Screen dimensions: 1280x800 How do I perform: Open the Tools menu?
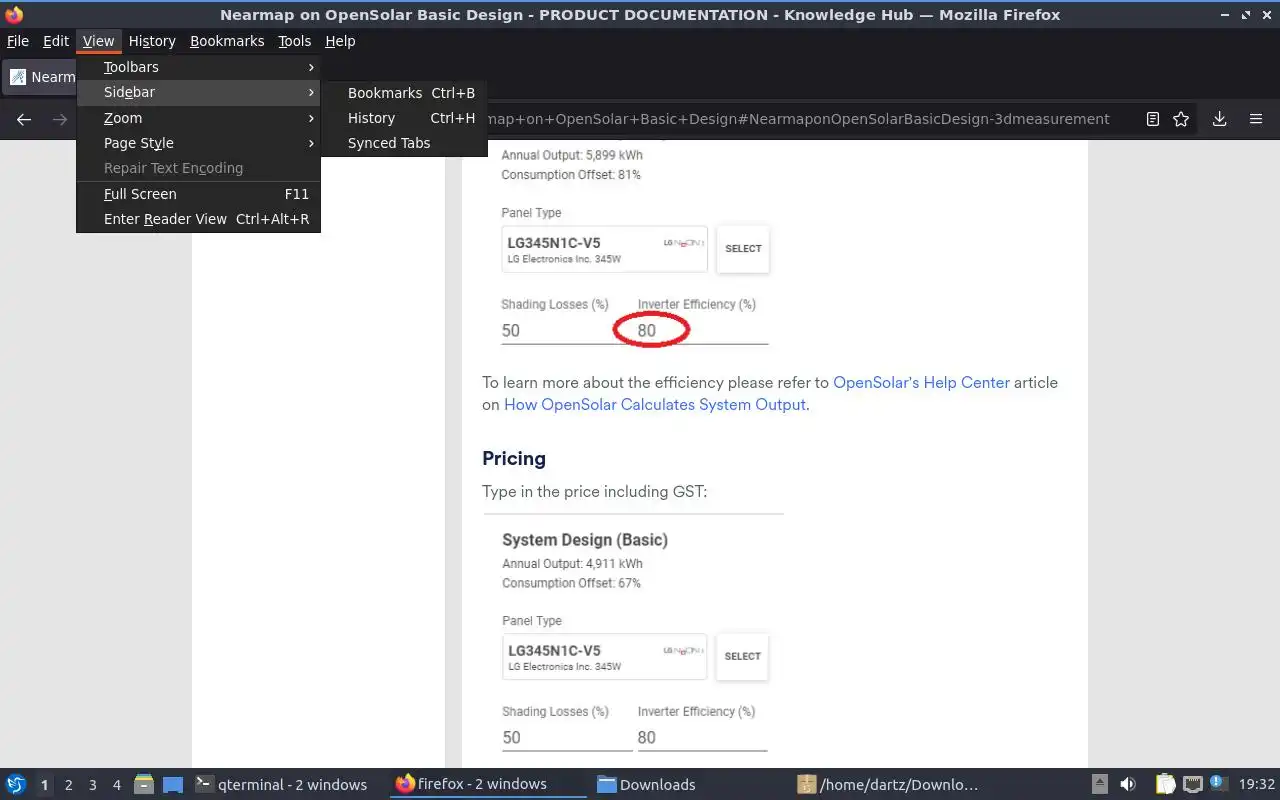295,41
